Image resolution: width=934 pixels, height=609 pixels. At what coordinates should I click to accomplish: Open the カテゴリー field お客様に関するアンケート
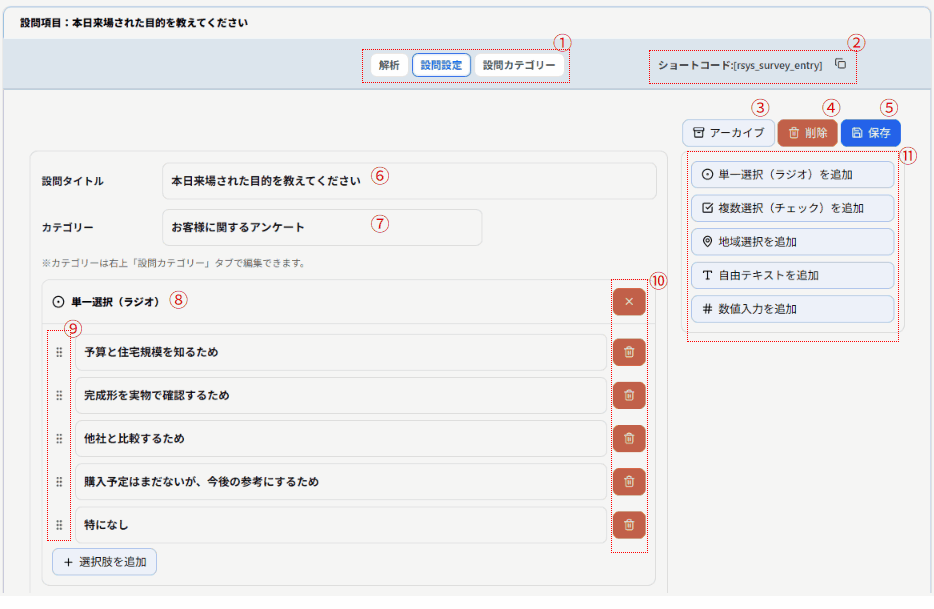(321, 227)
